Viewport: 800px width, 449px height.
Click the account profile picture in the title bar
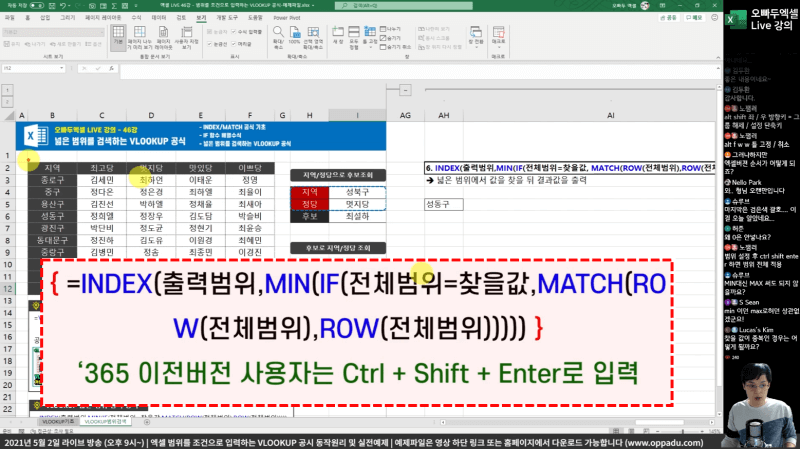(645, 6)
